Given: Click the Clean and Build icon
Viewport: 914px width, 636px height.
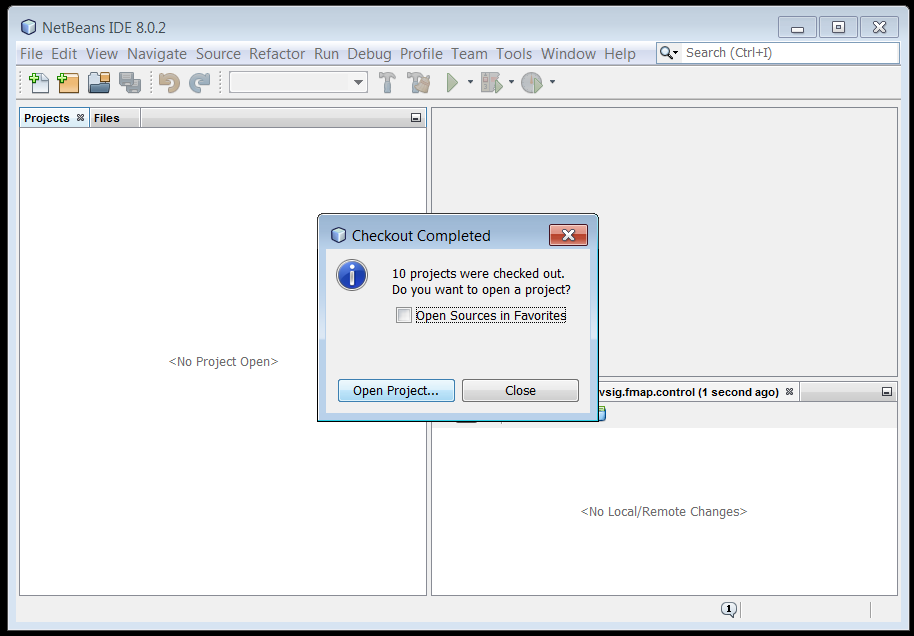Looking at the screenshot, I should 418,83.
